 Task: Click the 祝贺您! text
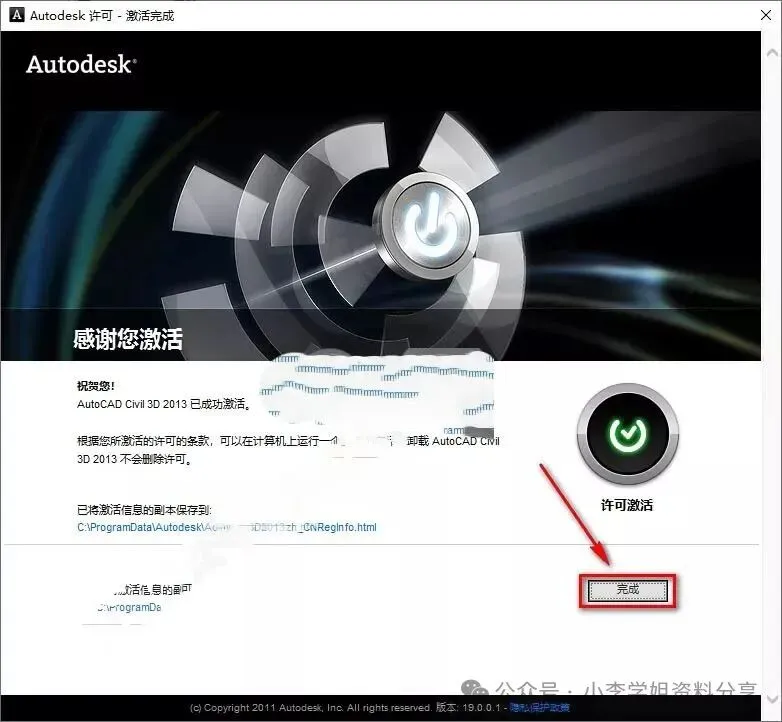click(96, 386)
